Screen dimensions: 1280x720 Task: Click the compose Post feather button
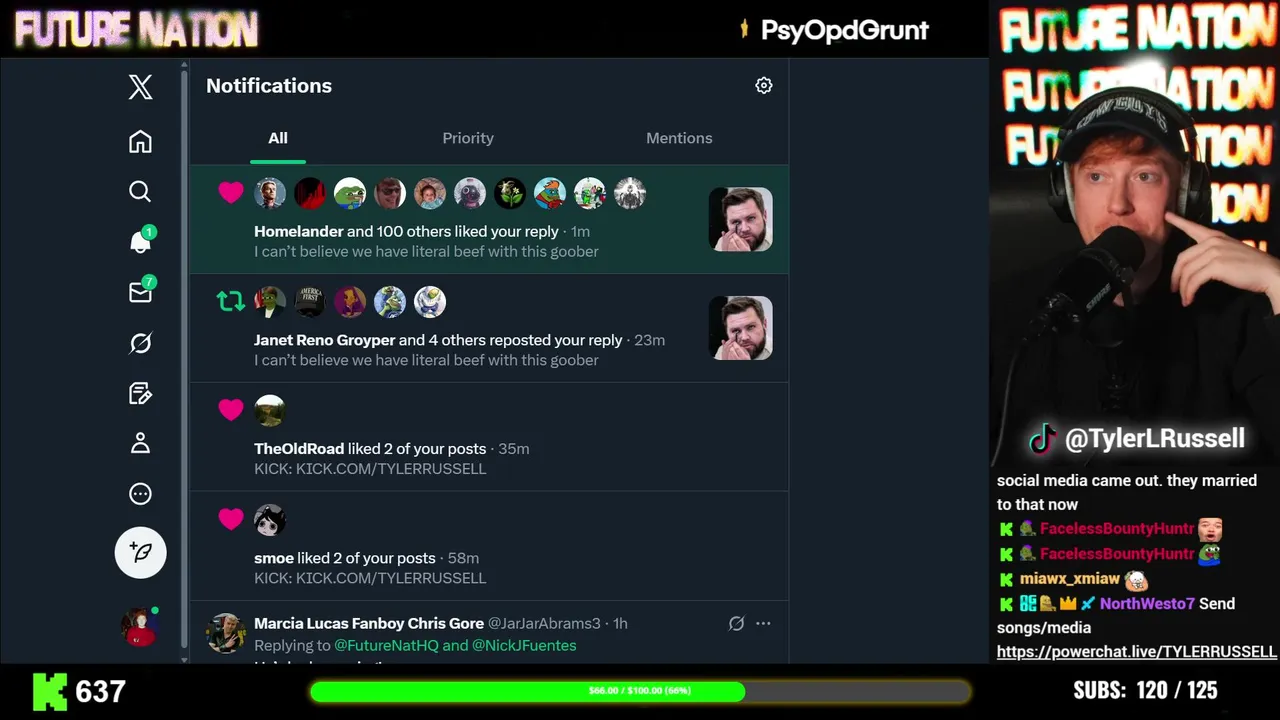[140, 552]
